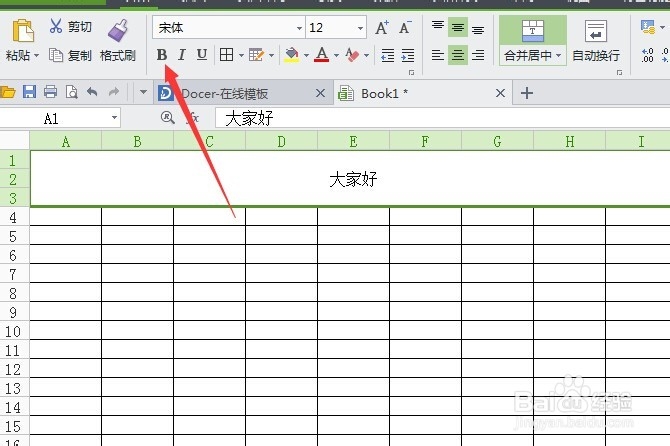This screenshot has height=446, width=670.
Task: Save the workbook with the floppy icon
Action: pyautogui.click(x=29, y=91)
